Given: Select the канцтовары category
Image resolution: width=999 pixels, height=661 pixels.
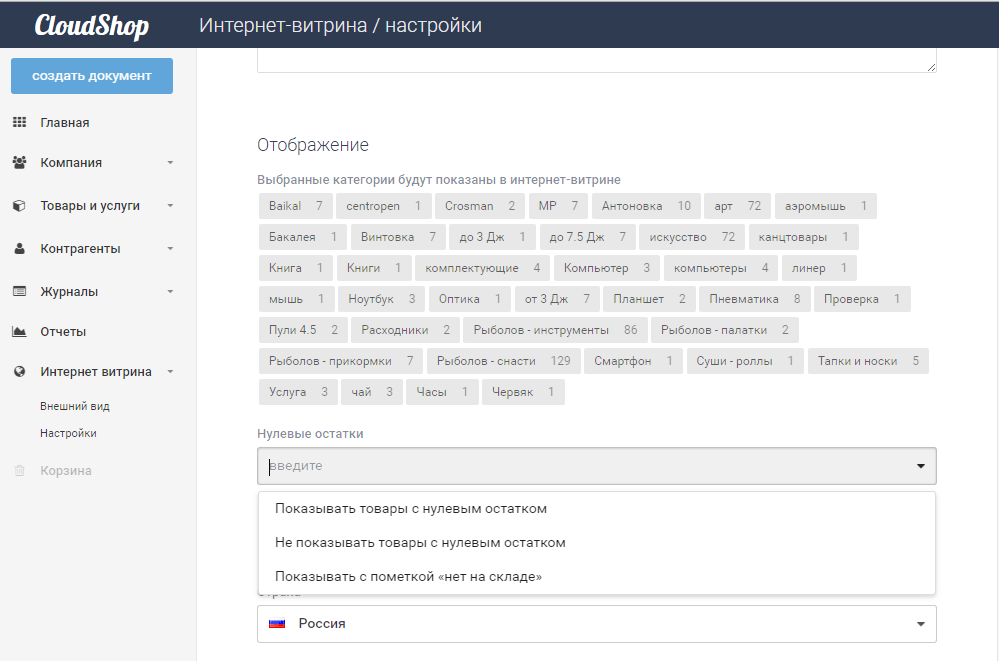Looking at the screenshot, I should click(x=803, y=237).
